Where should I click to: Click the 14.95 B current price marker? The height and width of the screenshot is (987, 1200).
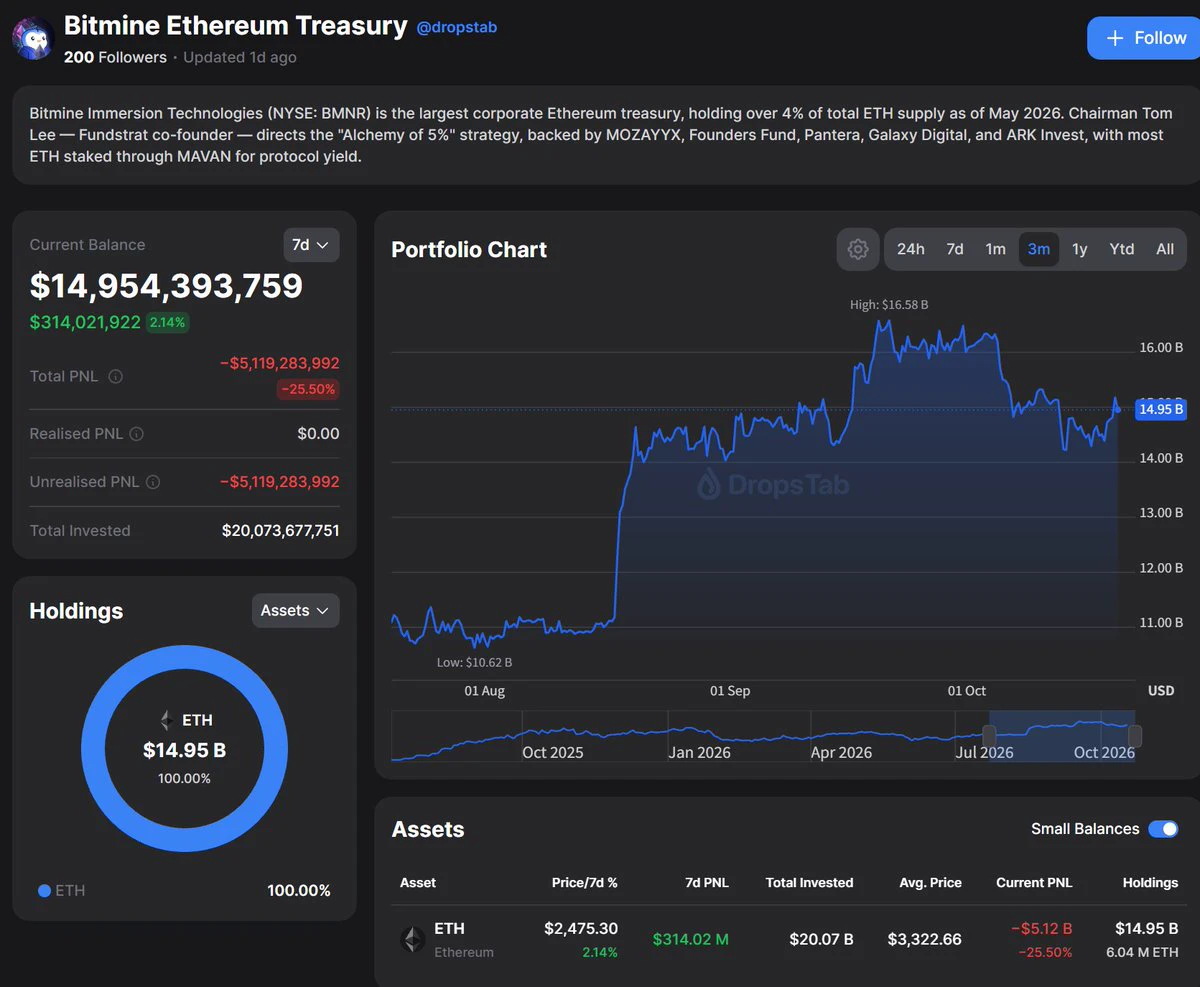(1161, 409)
